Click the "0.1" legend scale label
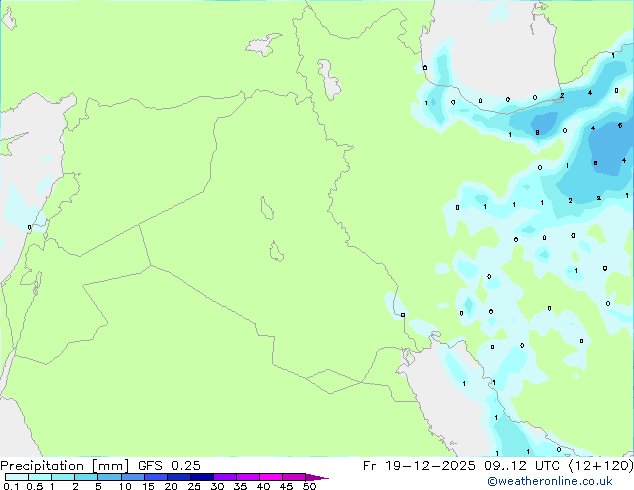The height and width of the screenshot is (490, 634). click(x=11, y=486)
